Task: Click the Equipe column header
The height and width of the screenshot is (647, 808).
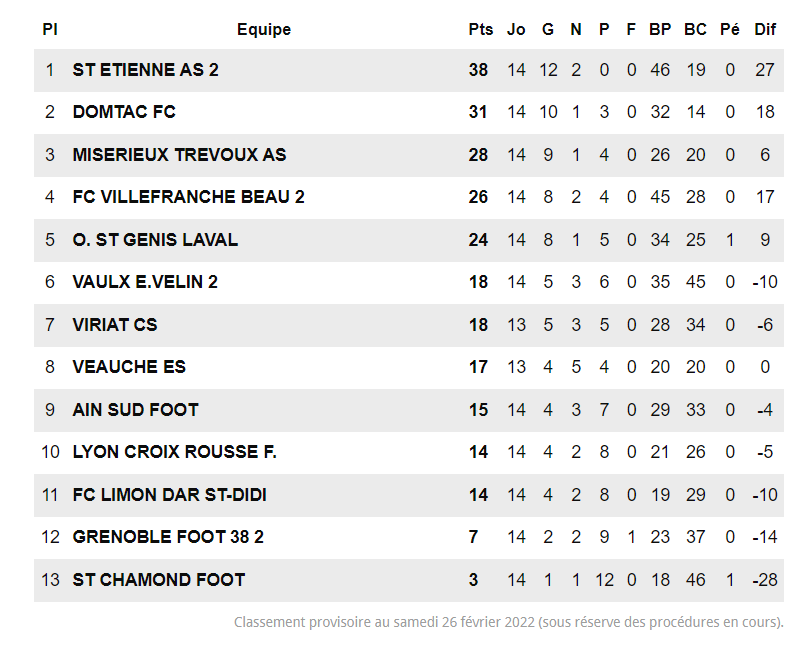Action: coord(264,29)
